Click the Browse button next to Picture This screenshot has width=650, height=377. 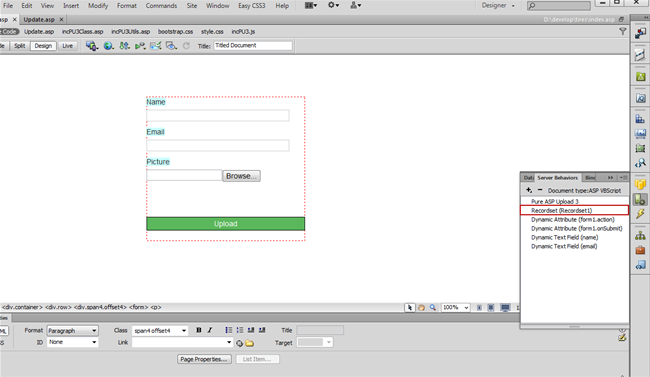point(241,176)
